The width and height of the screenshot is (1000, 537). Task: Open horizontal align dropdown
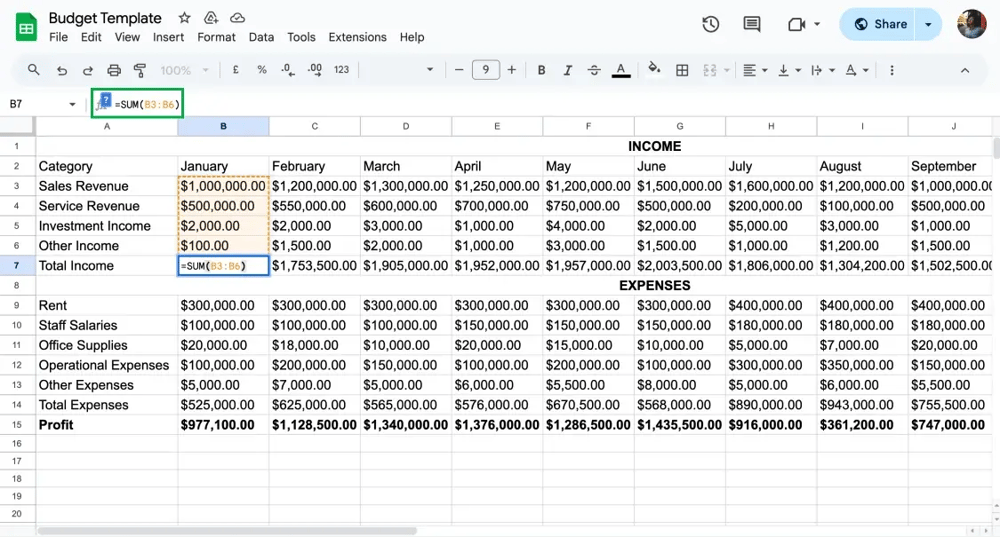tap(755, 70)
